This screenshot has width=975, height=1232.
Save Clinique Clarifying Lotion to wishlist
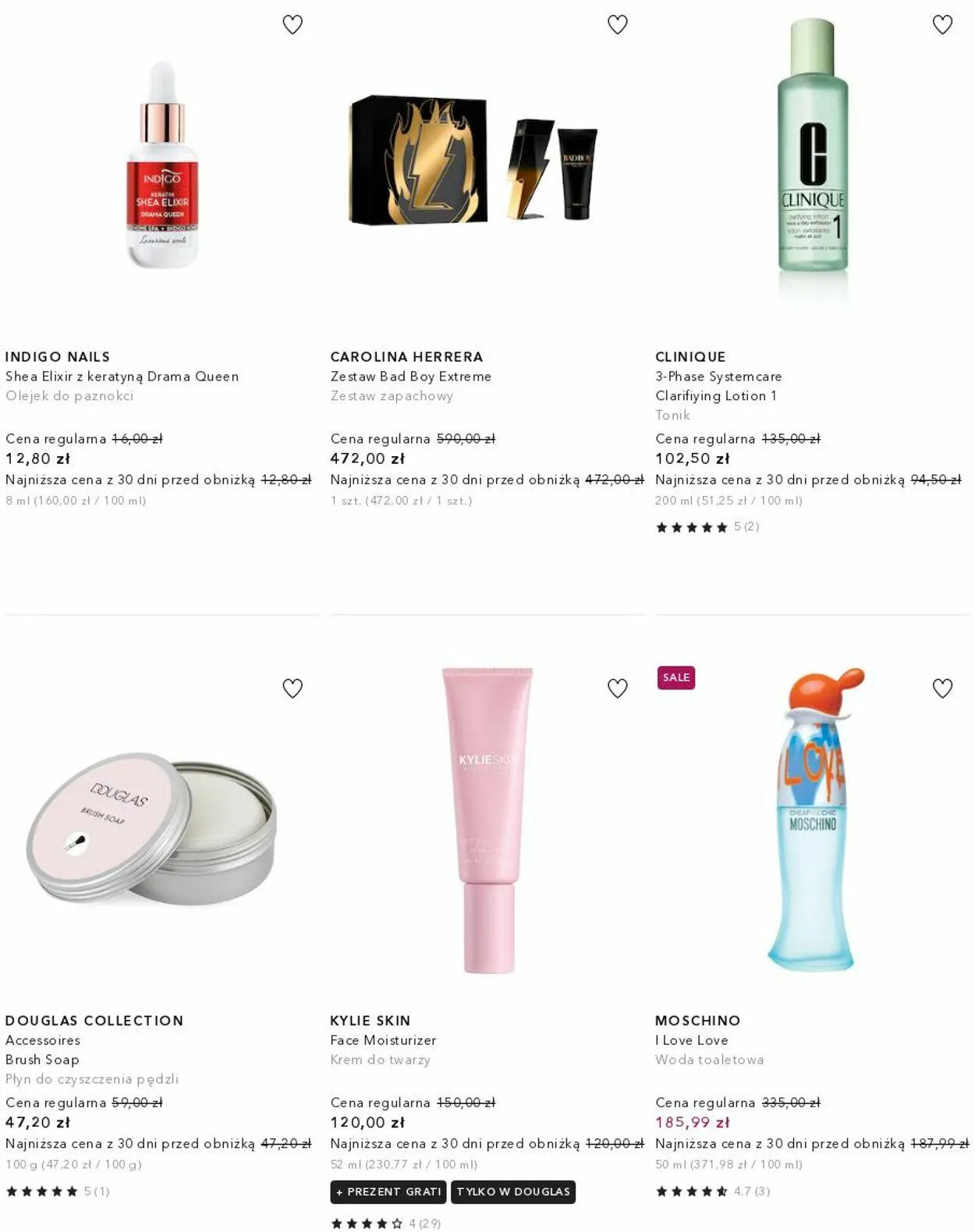(x=943, y=25)
